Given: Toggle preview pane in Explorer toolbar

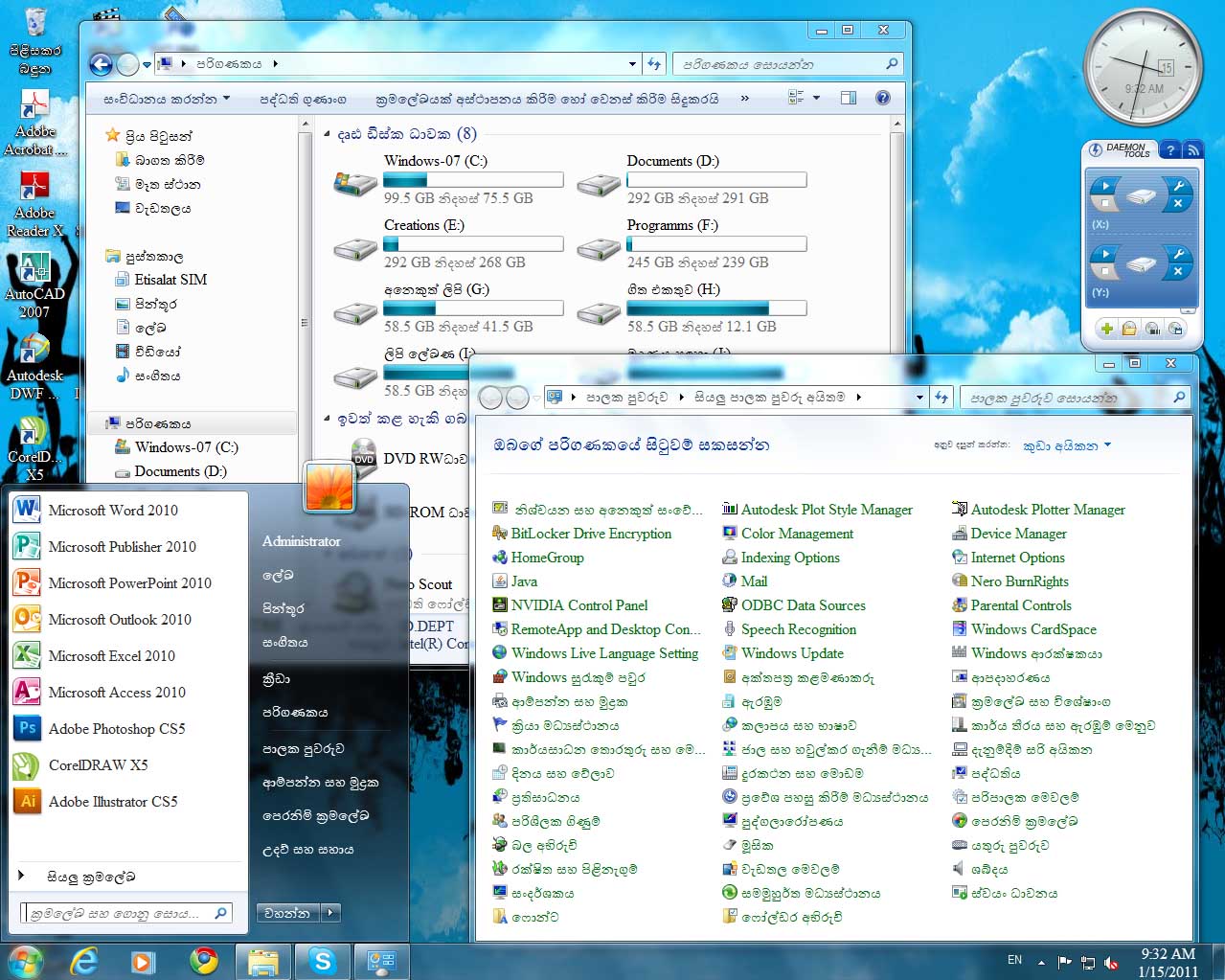Looking at the screenshot, I should point(848,98).
